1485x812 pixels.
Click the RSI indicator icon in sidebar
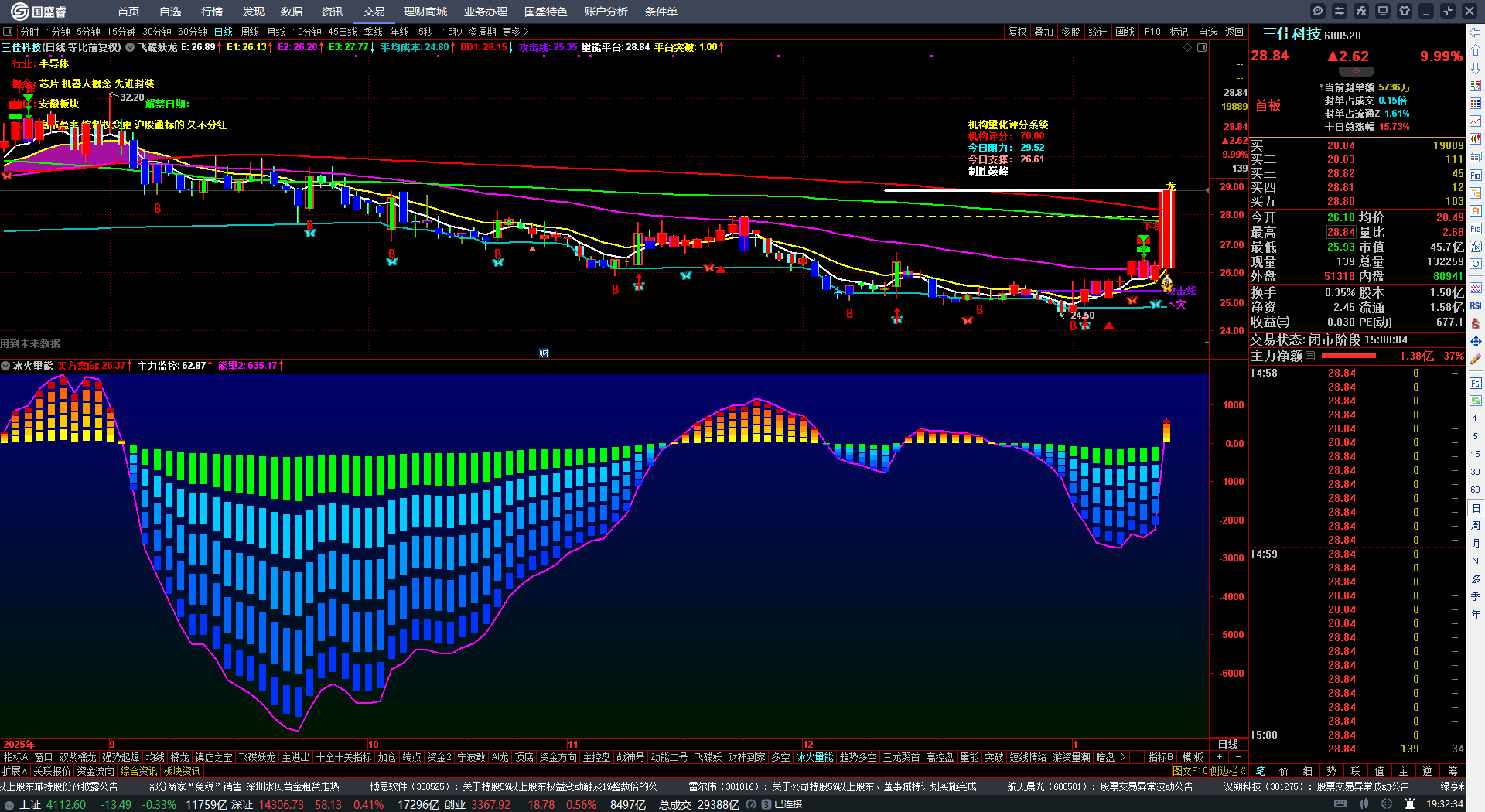pos(1476,305)
